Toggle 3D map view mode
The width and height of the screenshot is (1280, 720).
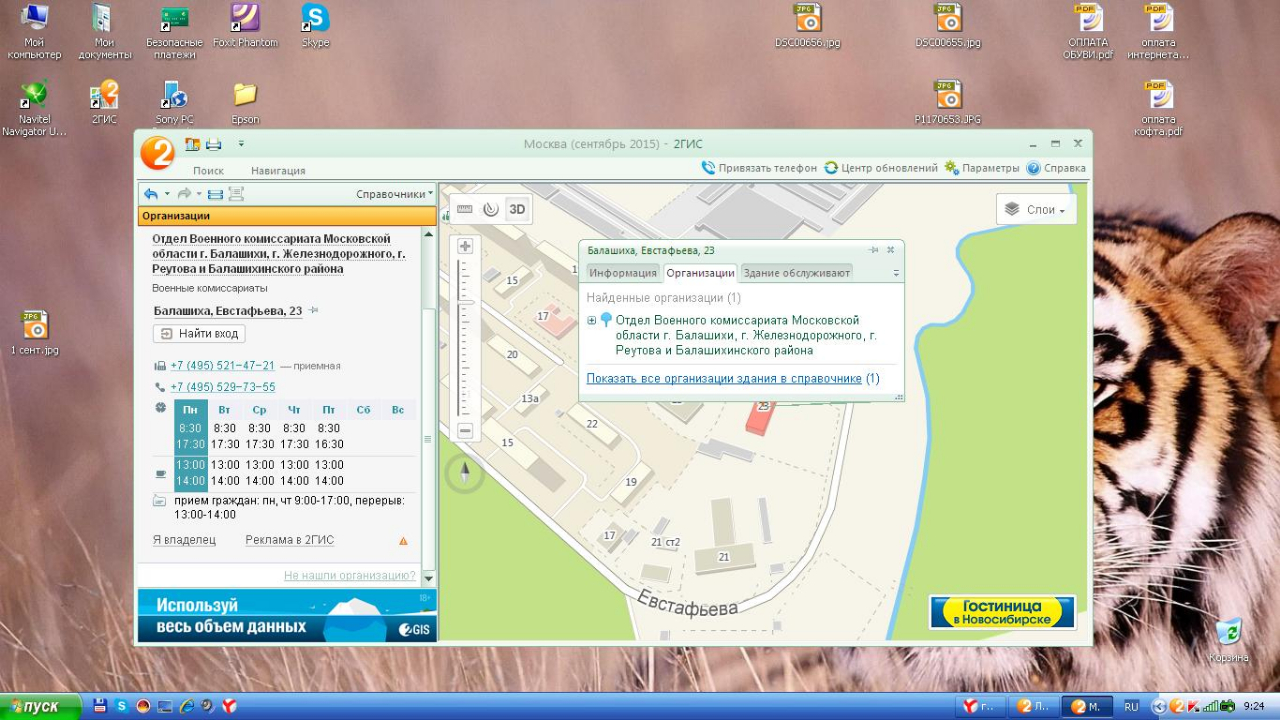(x=517, y=209)
